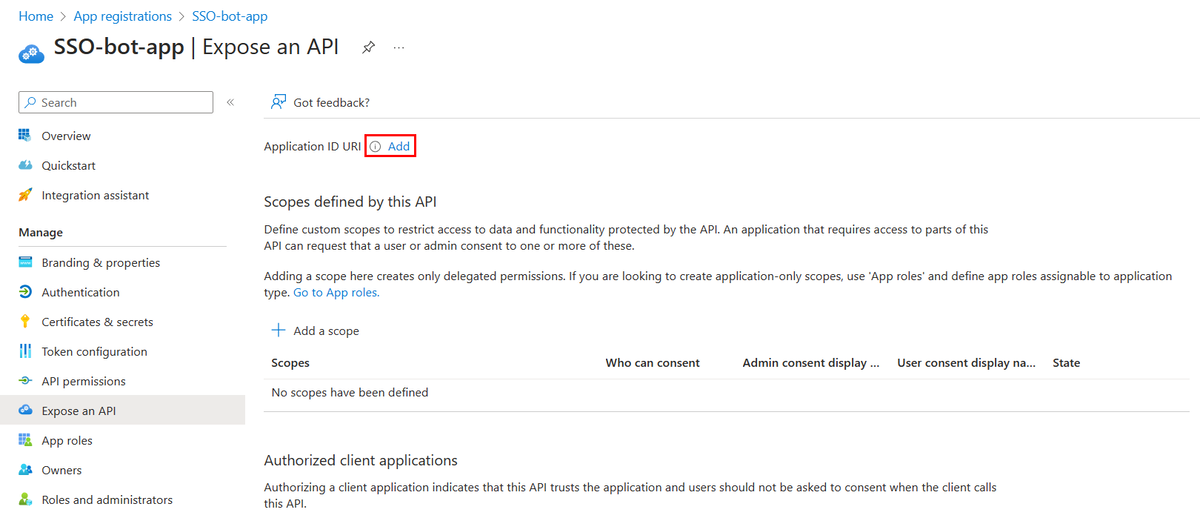The width and height of the screenshot is (1200, 518).
Task: Click the API permissions icon
Action: pos(25,381)
